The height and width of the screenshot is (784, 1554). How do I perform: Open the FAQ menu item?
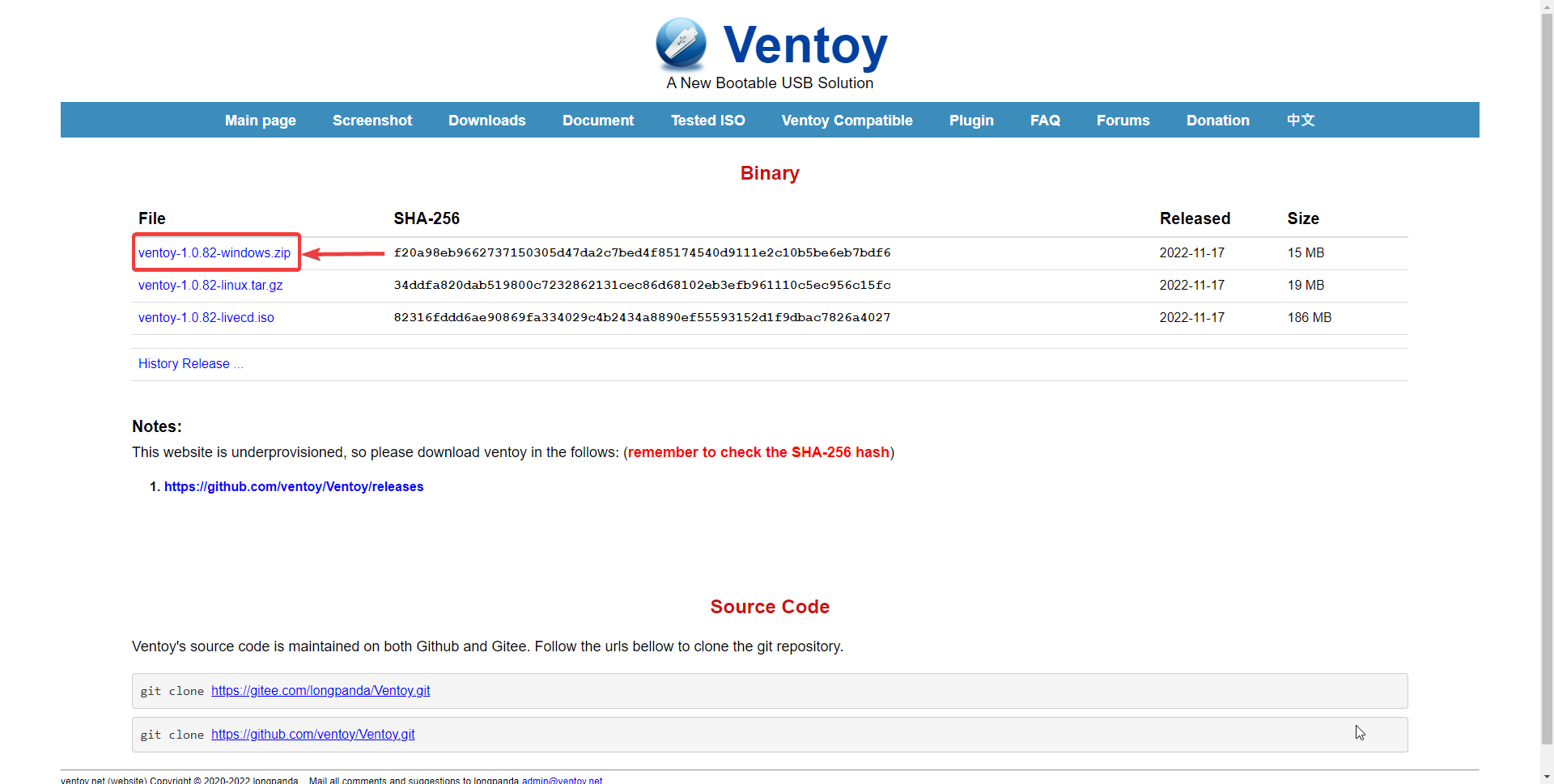(x=1045, y=121)
